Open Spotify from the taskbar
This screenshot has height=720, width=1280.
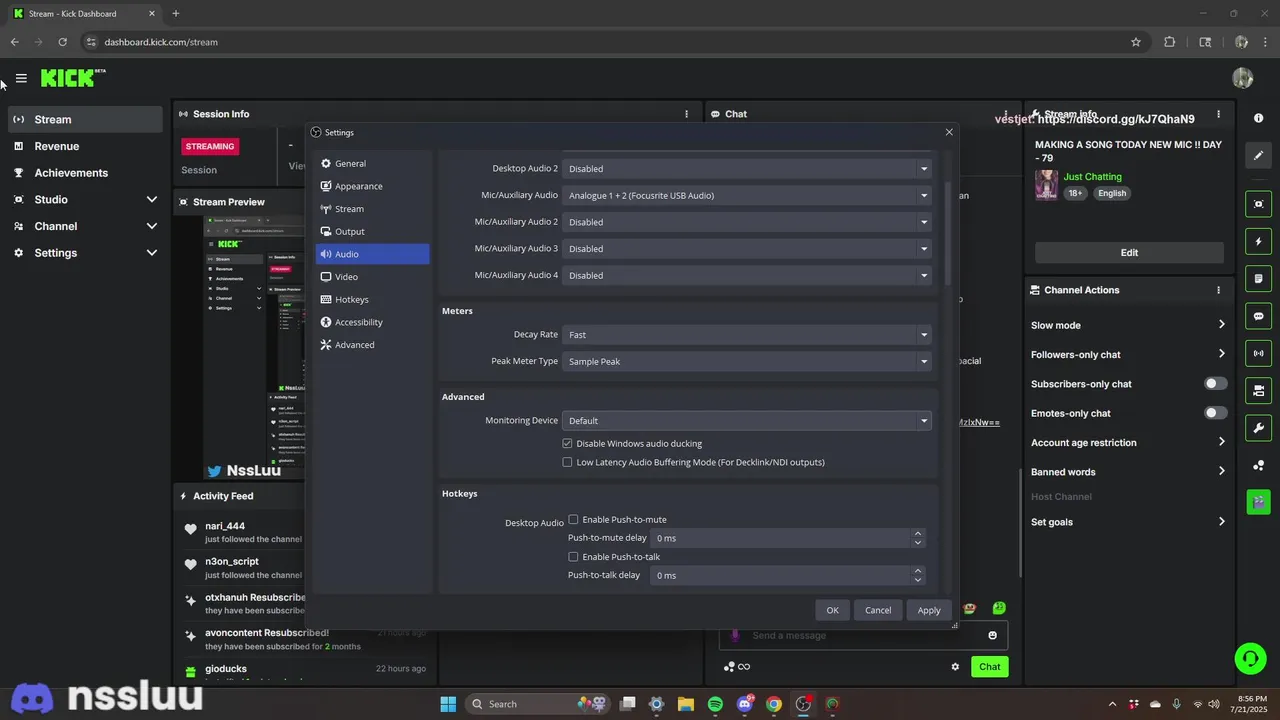(x=715, y=704)
